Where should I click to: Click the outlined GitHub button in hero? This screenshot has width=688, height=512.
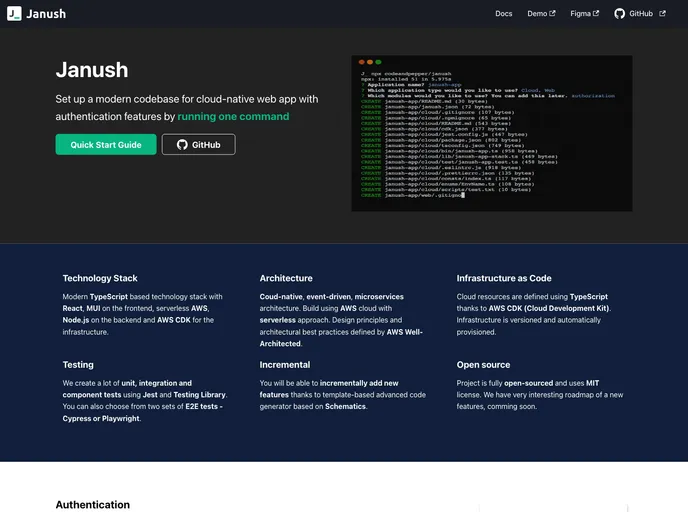pos(198,144)
